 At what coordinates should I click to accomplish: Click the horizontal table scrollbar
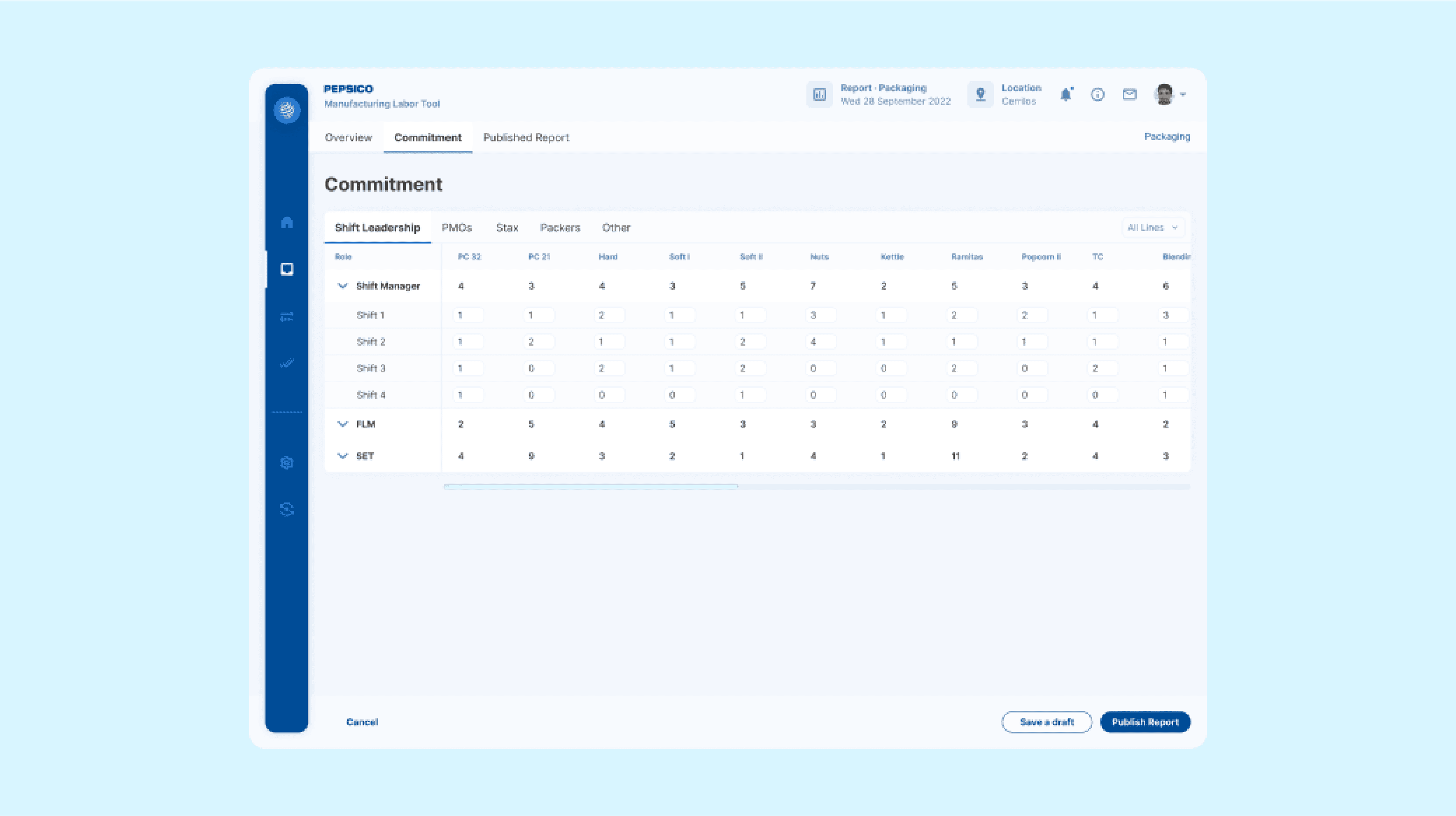point(590,487)
